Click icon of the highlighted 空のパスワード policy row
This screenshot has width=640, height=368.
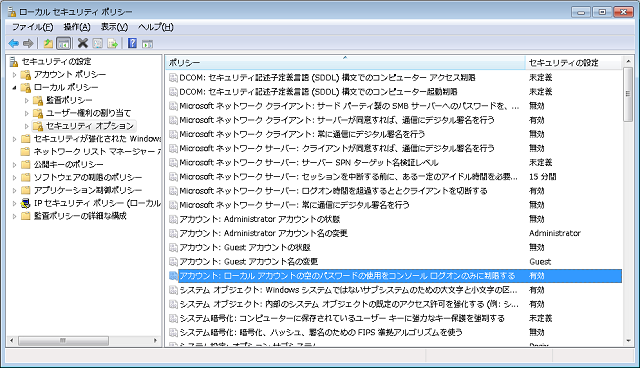pyautogui.click(x=173, y=276)
